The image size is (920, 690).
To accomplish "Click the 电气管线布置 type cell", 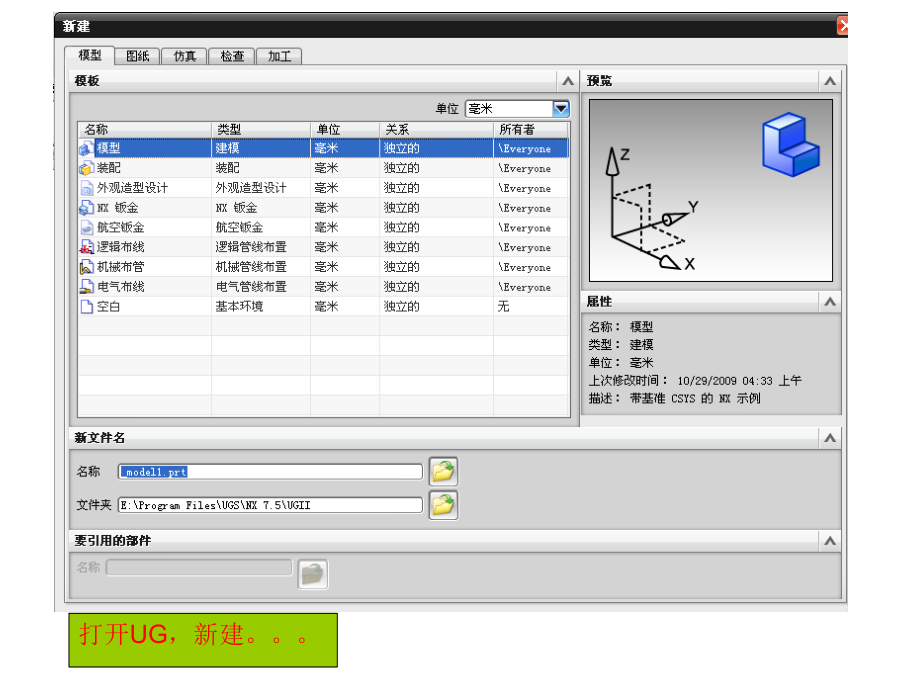I will click(251, 287).
